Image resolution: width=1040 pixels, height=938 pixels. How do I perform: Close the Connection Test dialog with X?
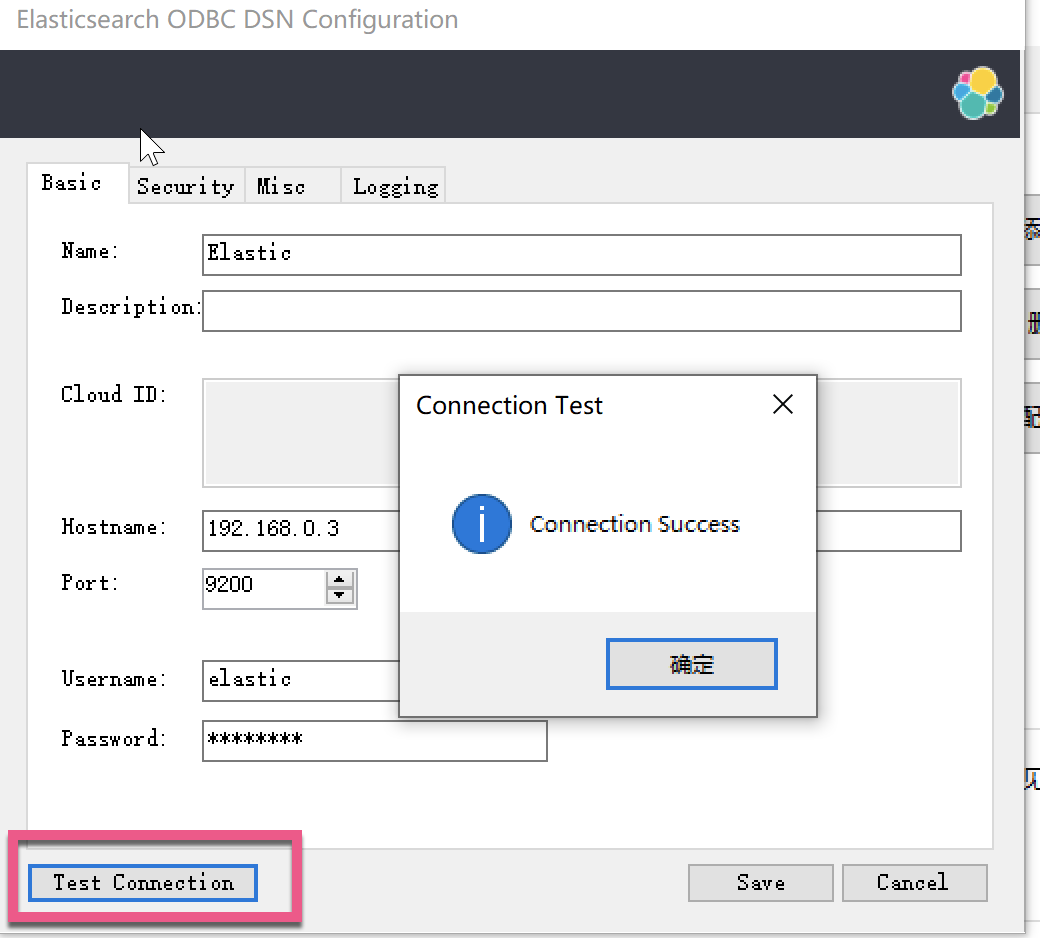pyautogui.click(x=783, y=404)
